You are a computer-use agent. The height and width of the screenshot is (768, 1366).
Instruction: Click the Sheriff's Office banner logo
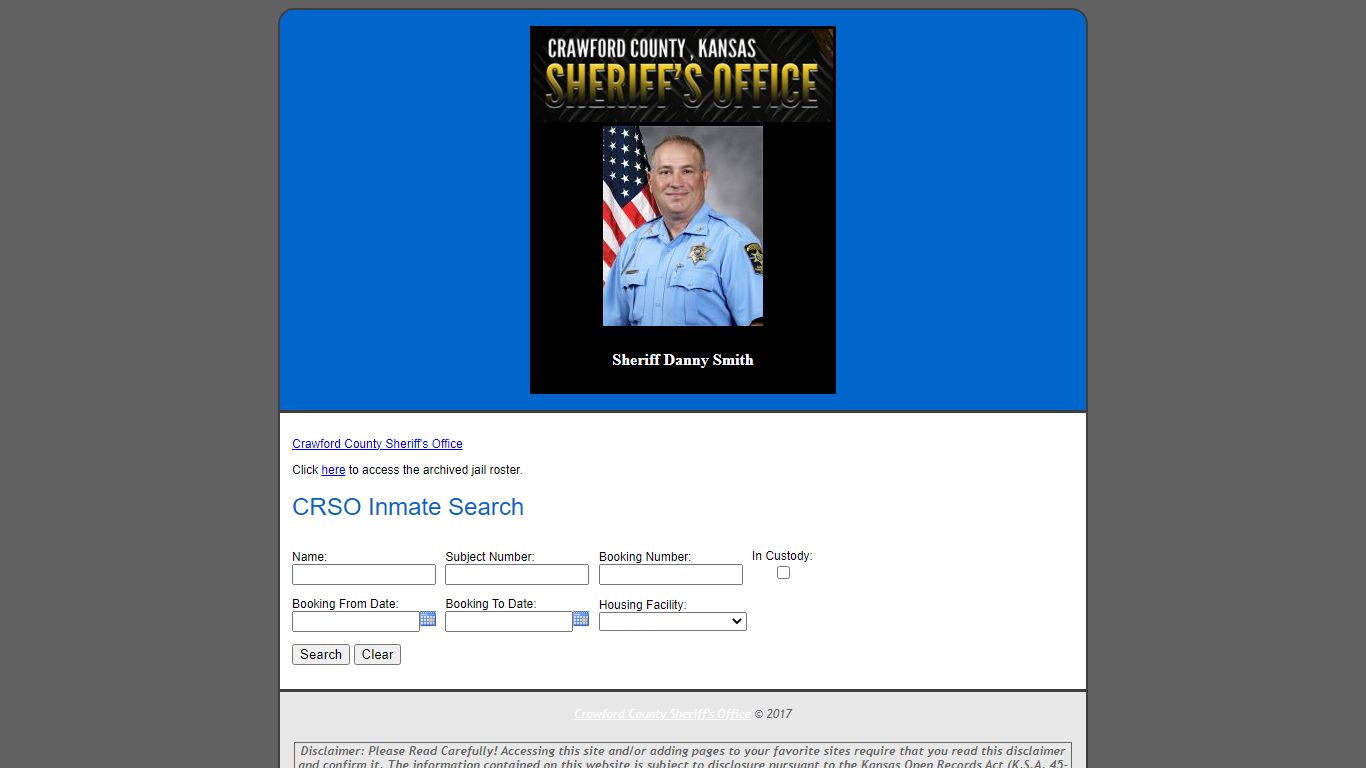point(683,75)
